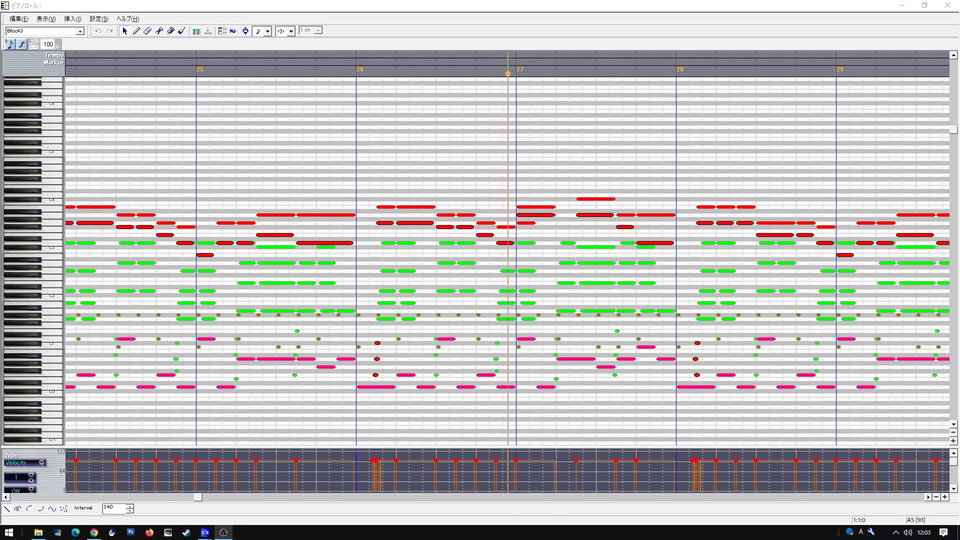Select the freehand curve drawing tool
Screen dimensions: 960x540
[18, 509]
